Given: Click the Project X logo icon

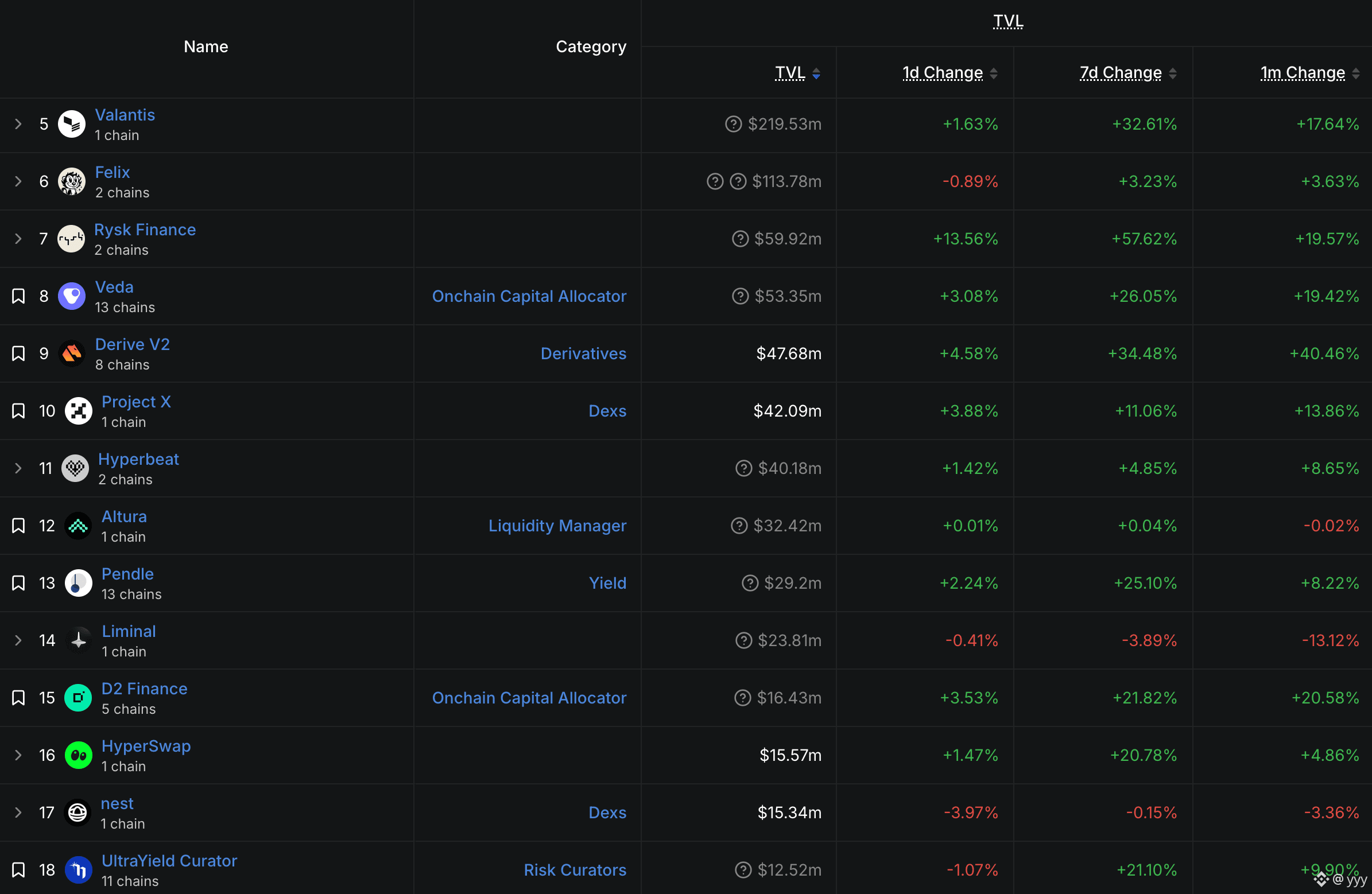Looking at the screenshot, I should point(79,411).
